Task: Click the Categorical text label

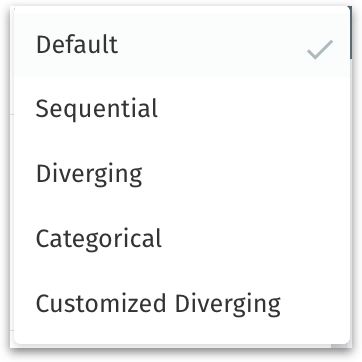Action: pyautogui.click(x=99, y=239)
